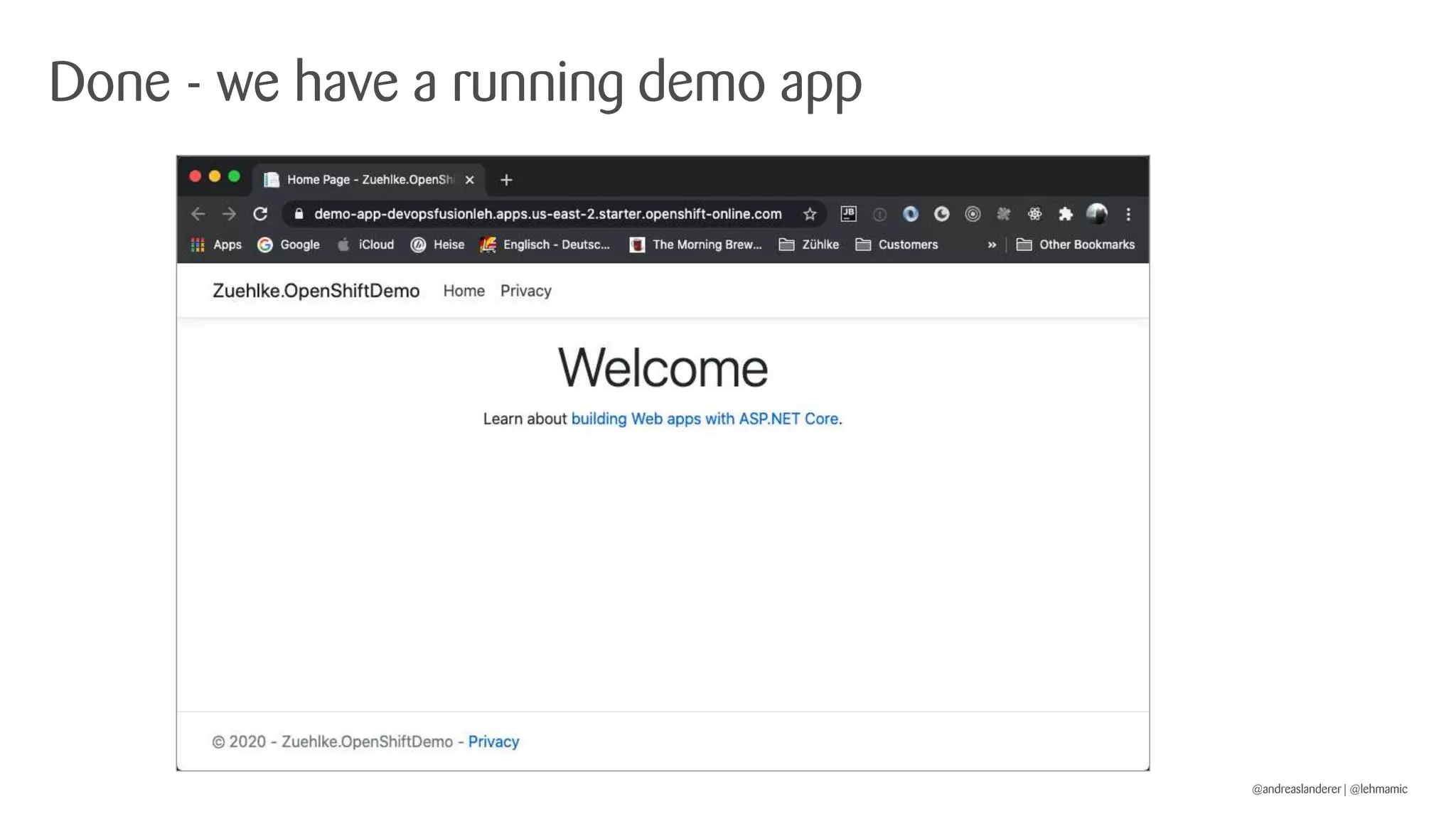Click the Chrome profile avatar
This screenshot has width=1456, height=819.
click(1096, 213)
